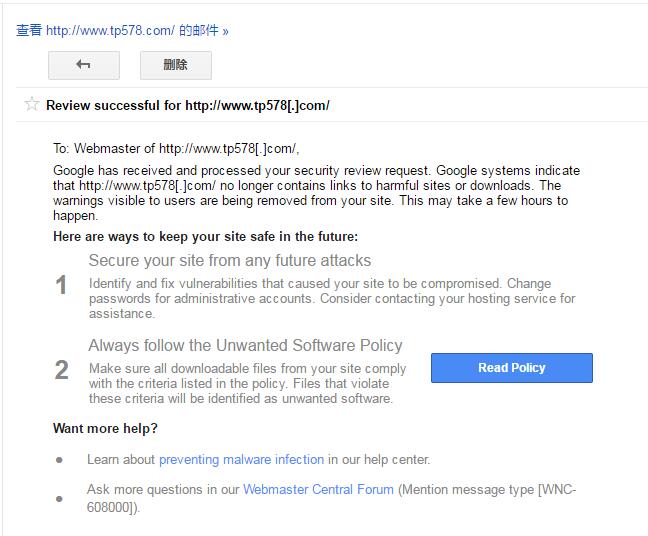The width and height of the screenshot is (648, 536).
Task: Open the 查看 tp578.com 的邮件 link
Action: coord(122,30)
